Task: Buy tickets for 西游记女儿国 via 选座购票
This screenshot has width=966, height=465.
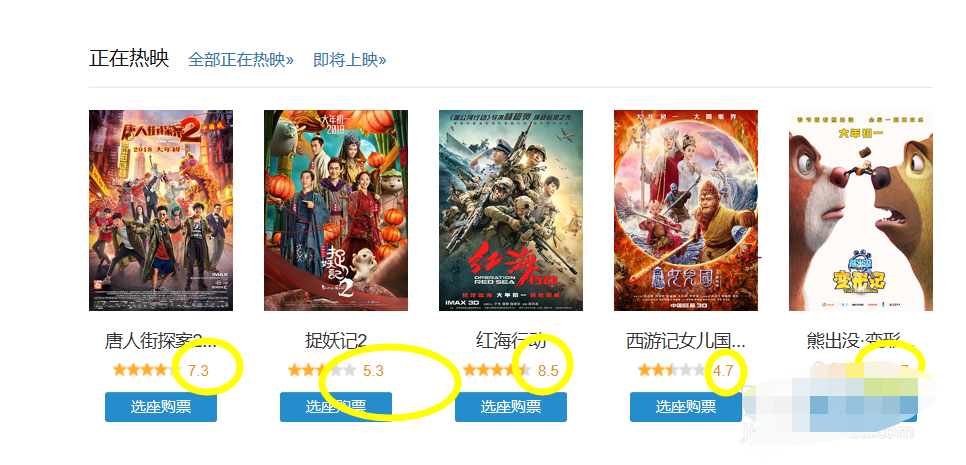Action: point(686,407)
